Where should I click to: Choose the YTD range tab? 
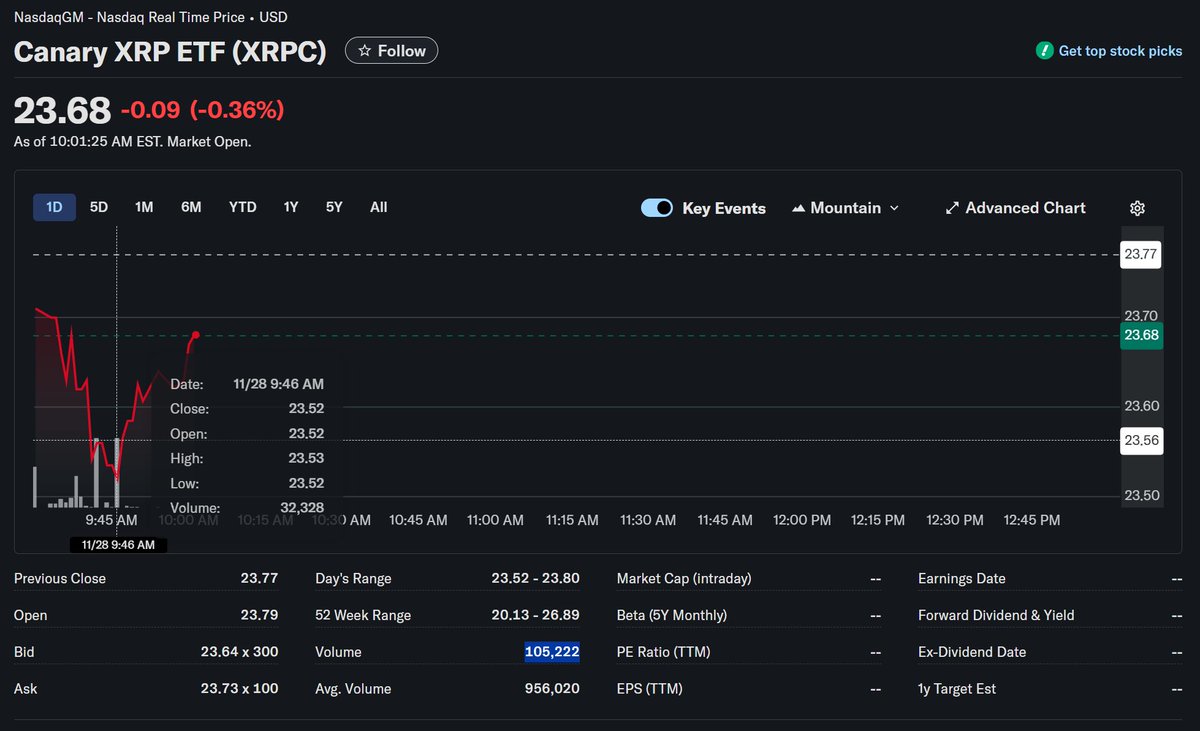[243, 207]
